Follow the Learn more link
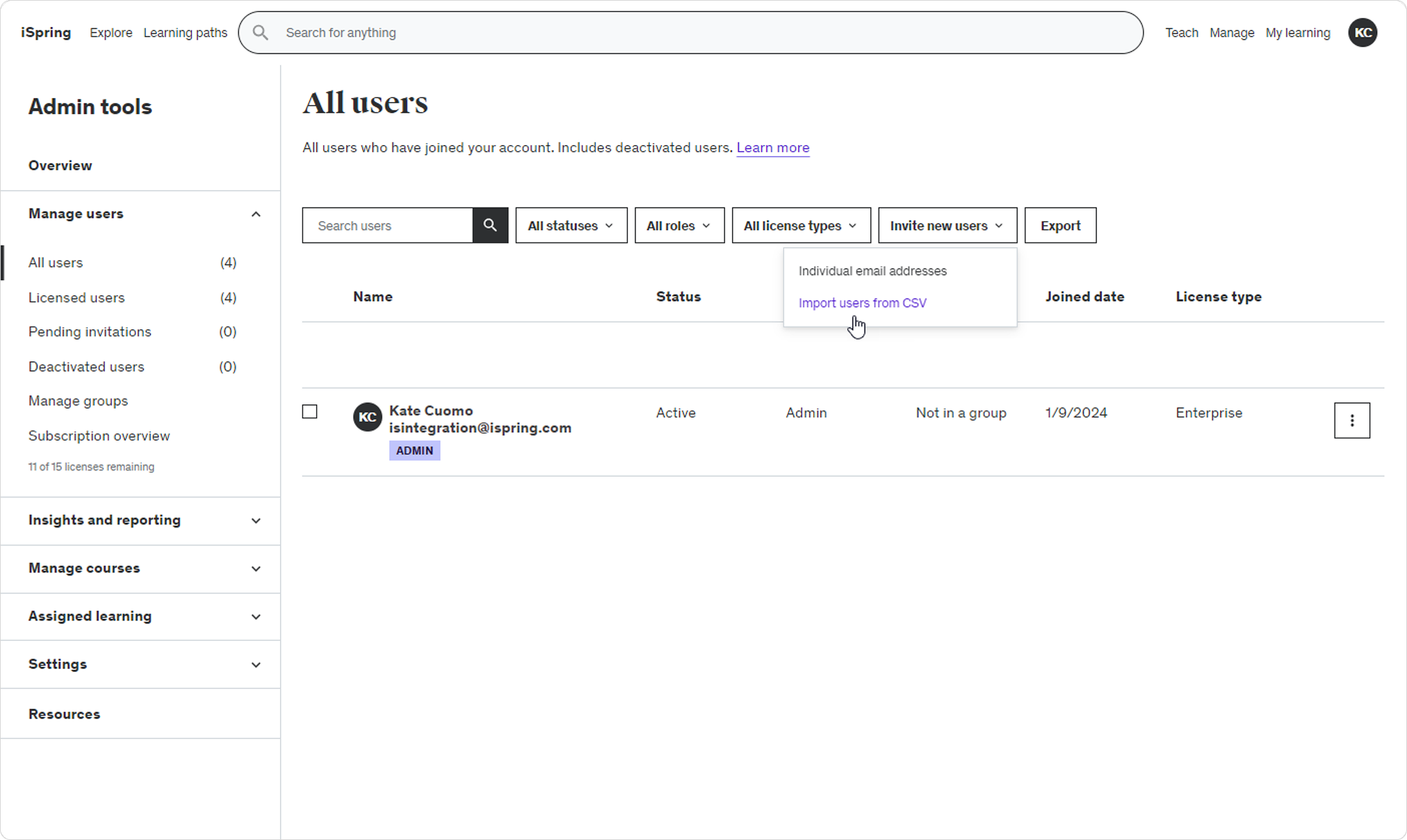 (772, 147)
